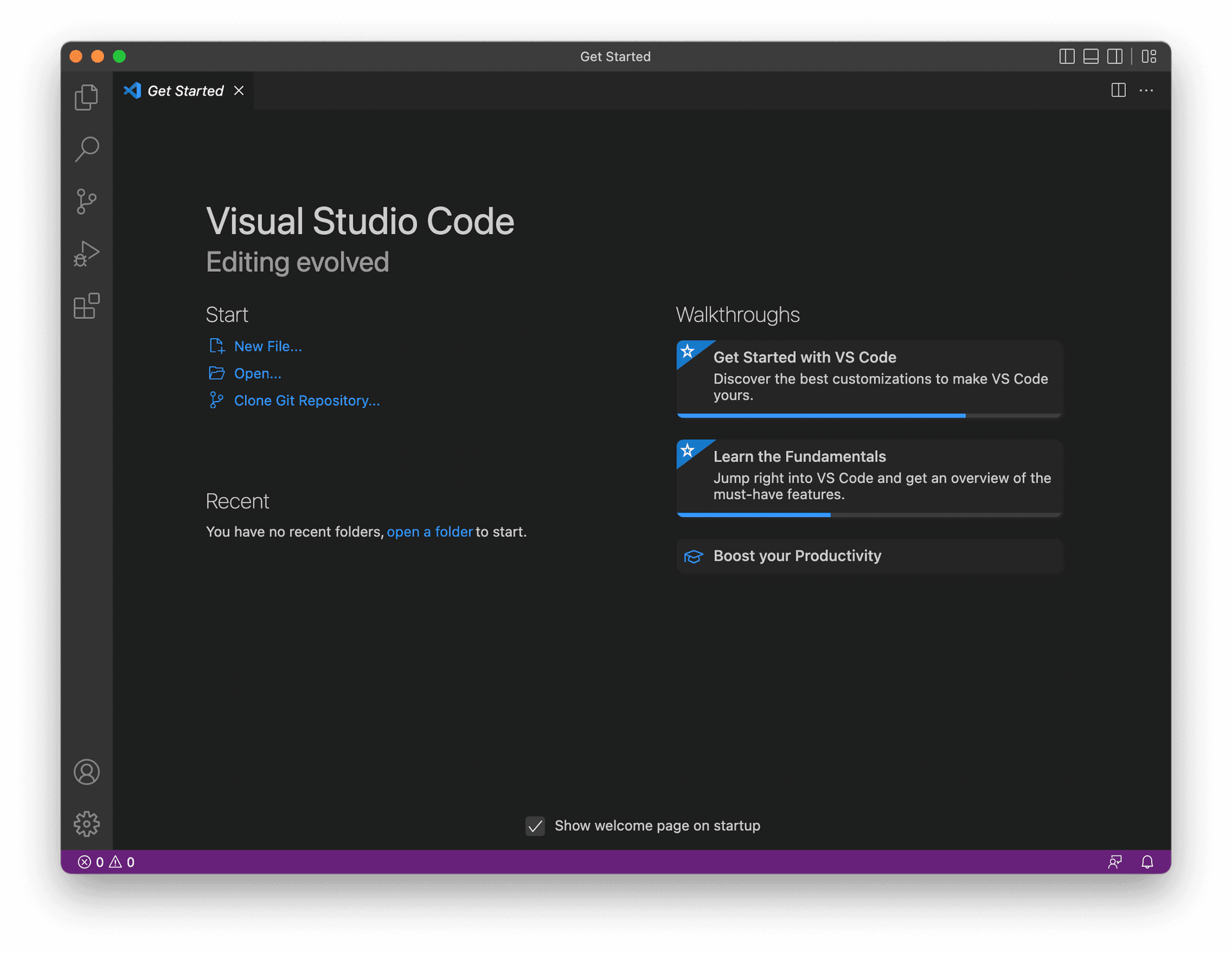Click star badge on Learn the Fundamentals card
The width and height of the screenshot is (1232, 954).
click(688, 450)
